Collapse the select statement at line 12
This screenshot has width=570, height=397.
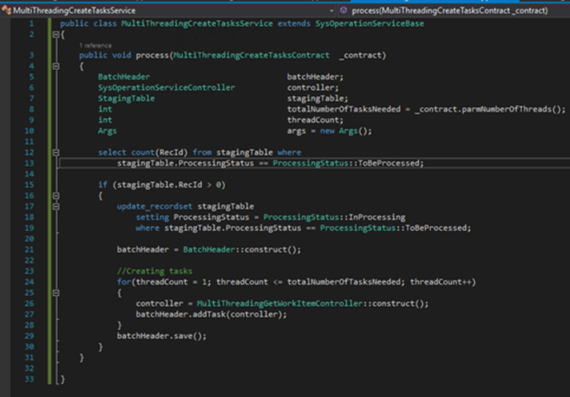tap(56, 152)
